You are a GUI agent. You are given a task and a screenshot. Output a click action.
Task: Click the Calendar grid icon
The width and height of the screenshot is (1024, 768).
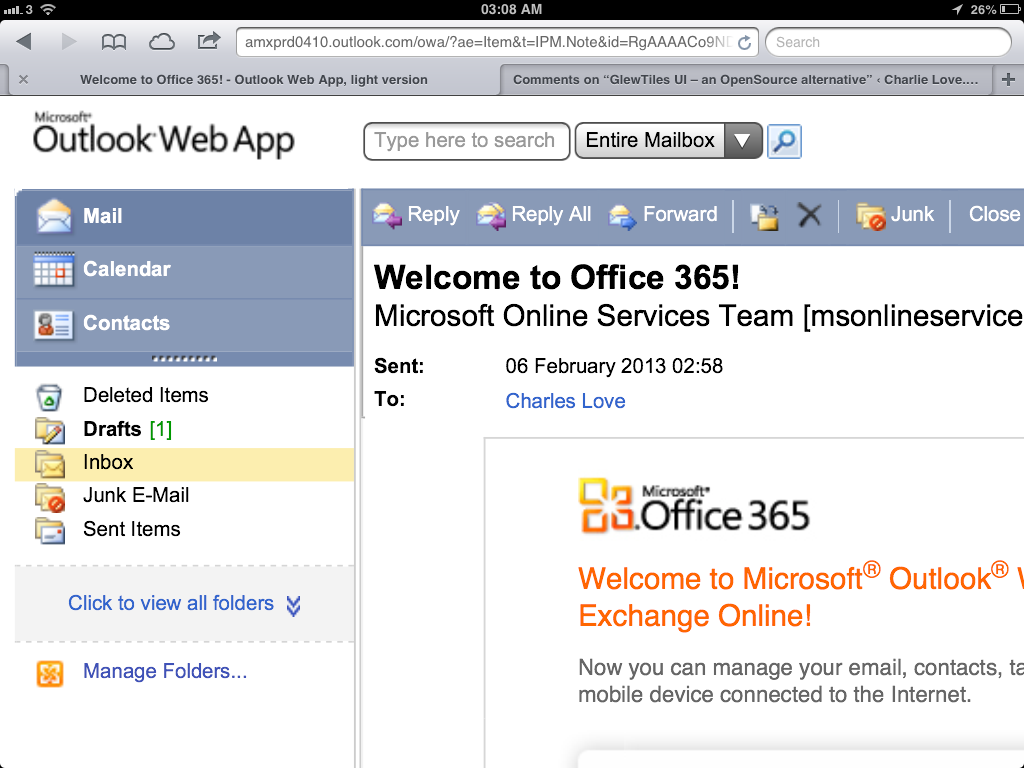click(x=54, y=269)
